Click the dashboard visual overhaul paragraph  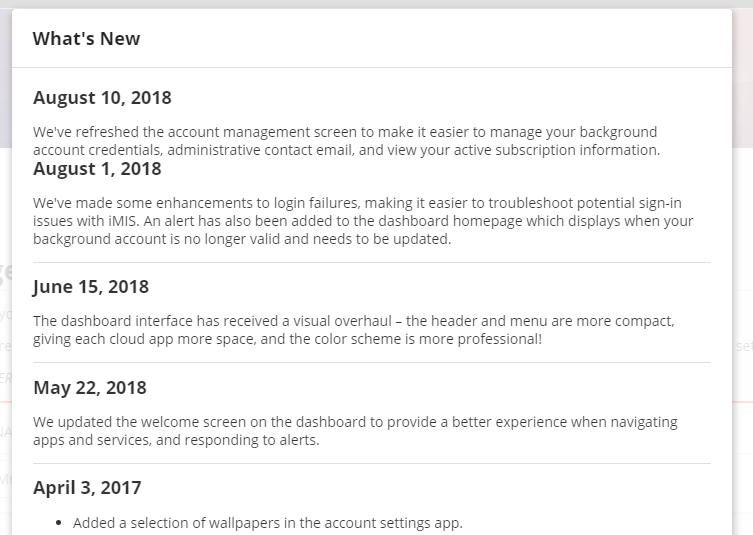point(353,330)
